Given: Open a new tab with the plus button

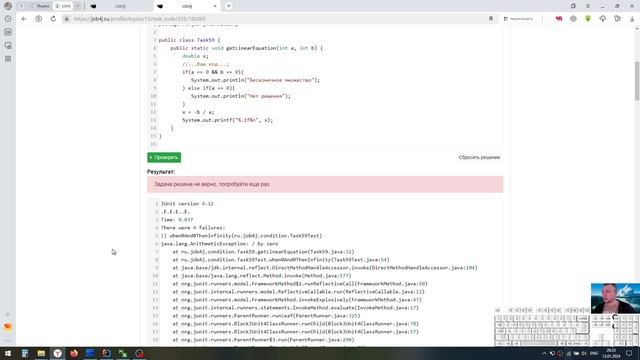Looking at the screenshot, I should pyautogui.click(x=229, y=6).
